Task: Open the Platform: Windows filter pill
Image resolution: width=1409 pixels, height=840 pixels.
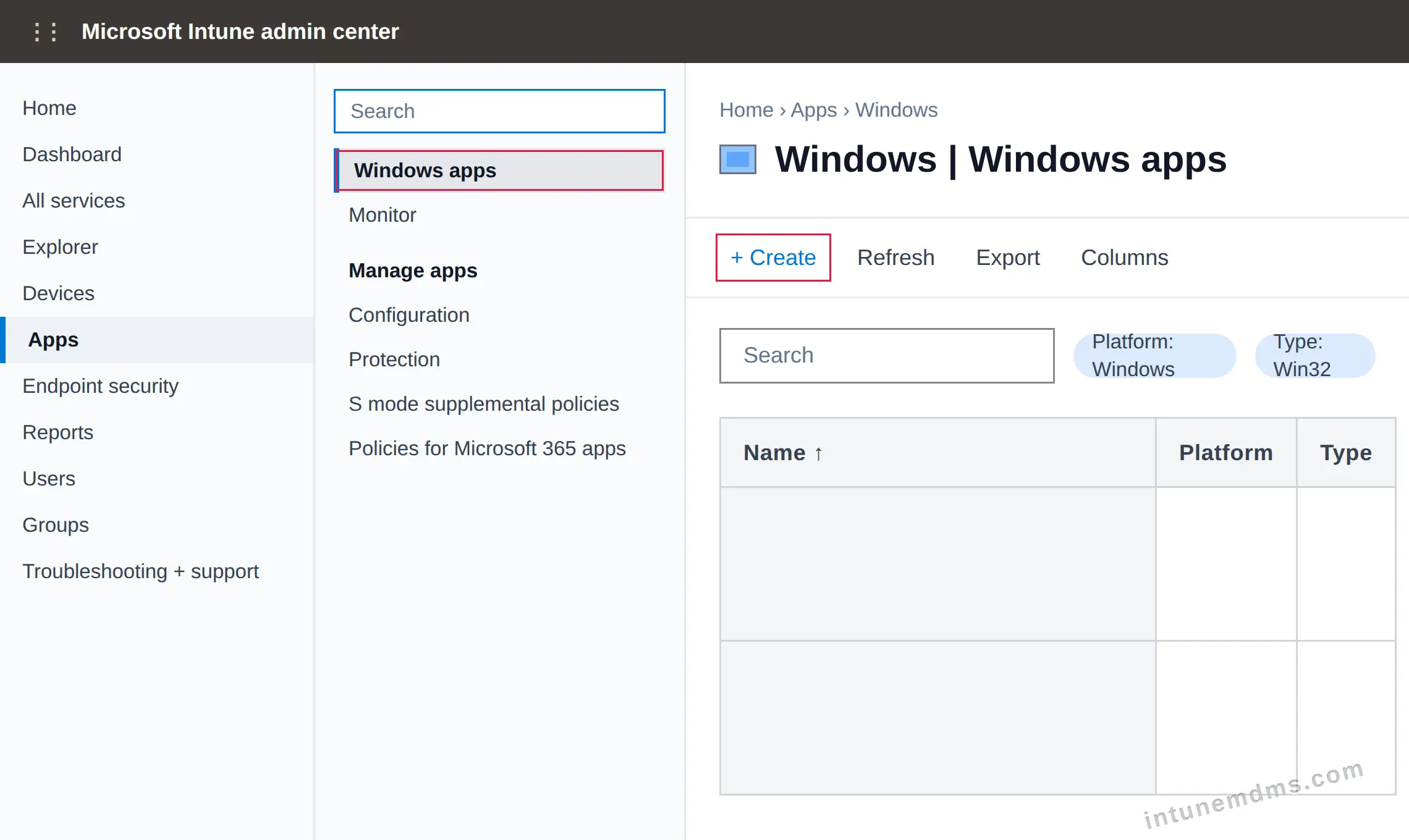Action: pyautogui.click(x=1154, y=356)
